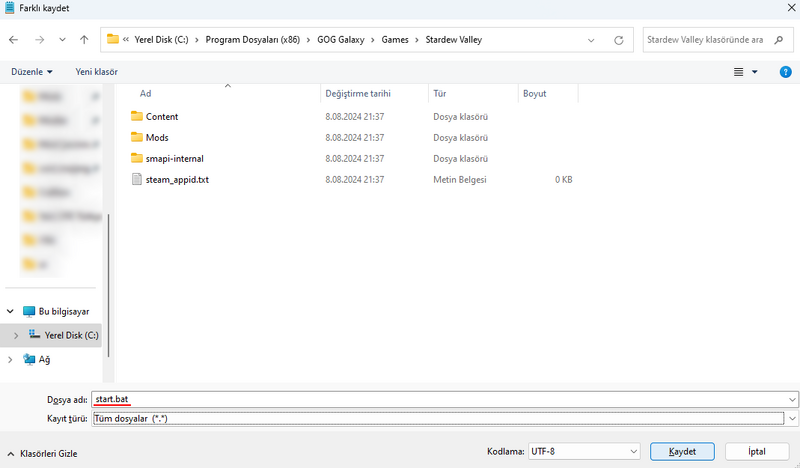Sort by Boyut column header
Screen dimensions: 800x468
(535, 93)
